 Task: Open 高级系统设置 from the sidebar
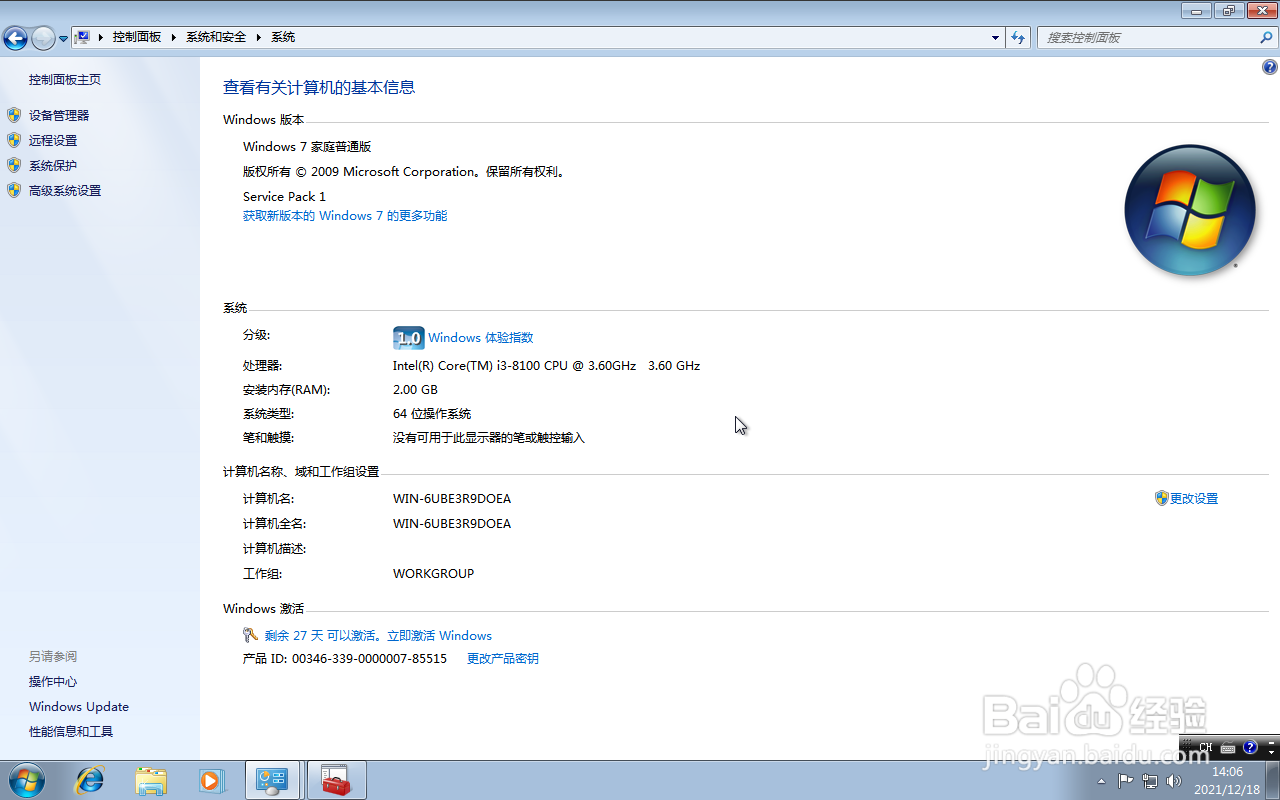pos(65,190)
